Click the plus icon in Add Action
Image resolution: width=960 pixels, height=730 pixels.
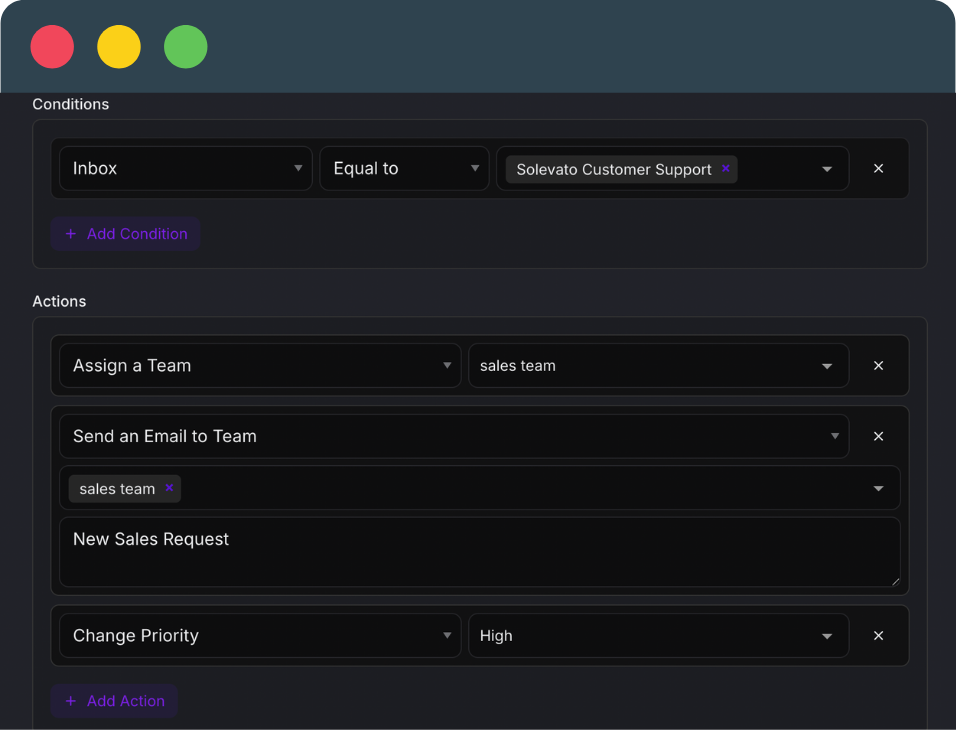[71, 701]
